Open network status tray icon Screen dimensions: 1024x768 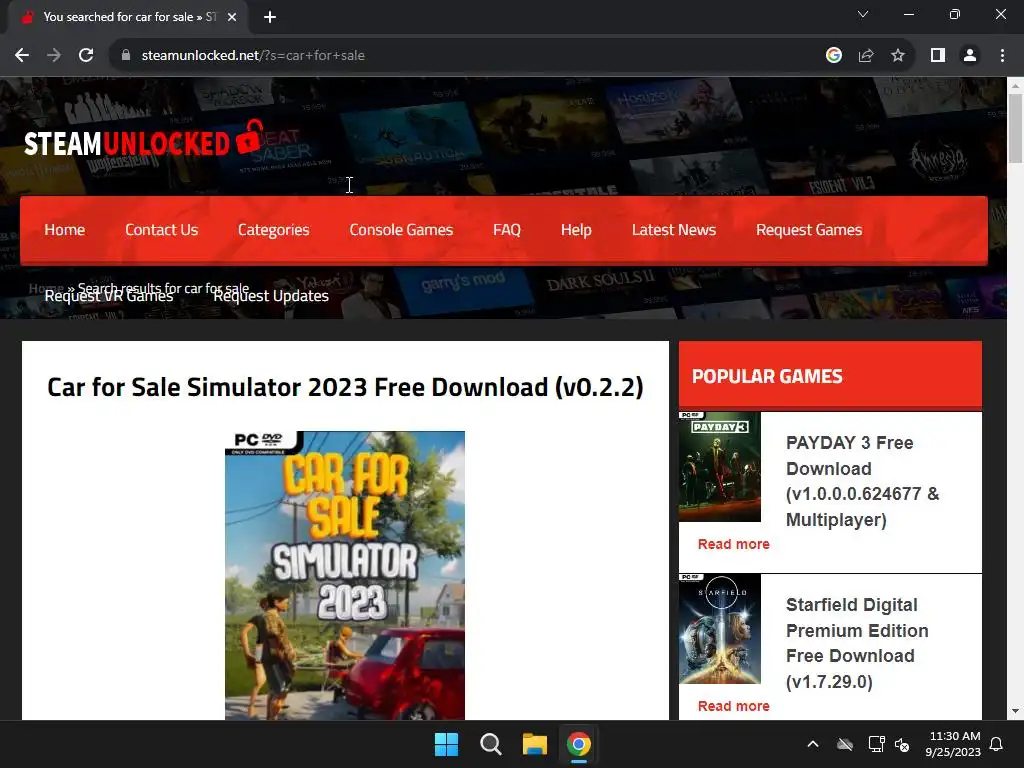(876, 744)
